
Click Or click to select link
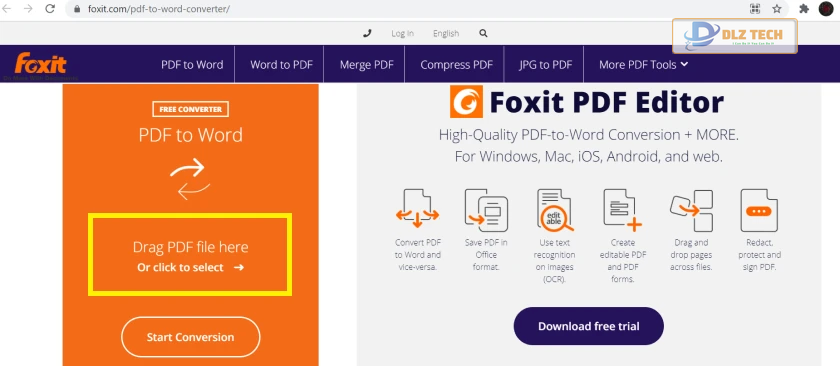(190, 267)
